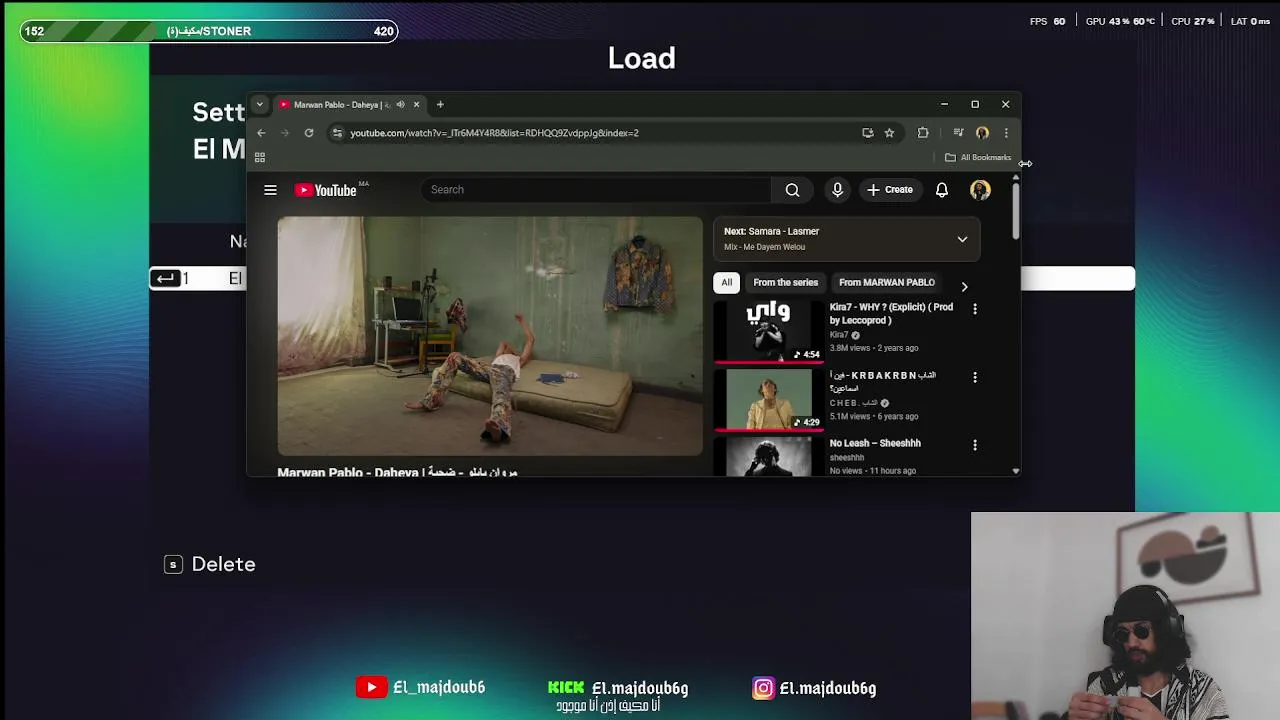This screenshot has height=720, width=1280.
Task: Close the Marwan Pablo tab
Action: tap(416, 104)
